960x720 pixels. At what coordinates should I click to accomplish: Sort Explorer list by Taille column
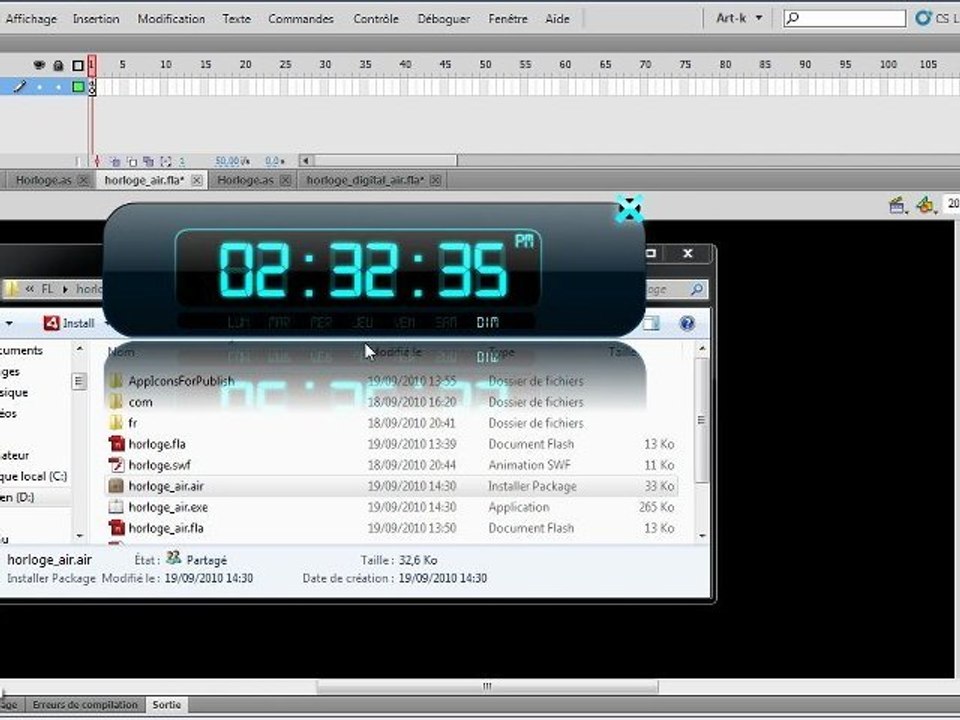coord(621,352)
